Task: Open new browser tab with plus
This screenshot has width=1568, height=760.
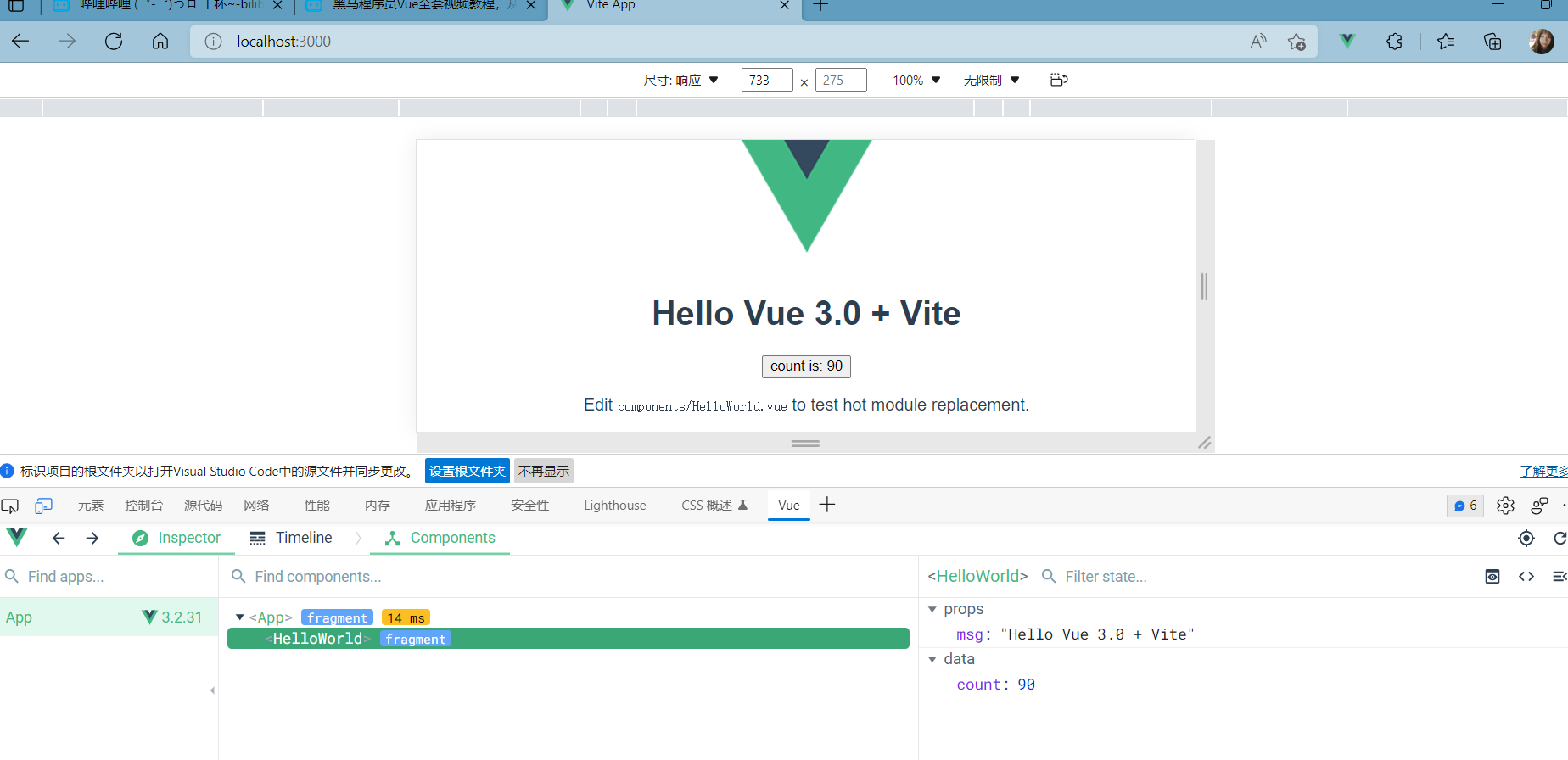Action: point(820,5)
